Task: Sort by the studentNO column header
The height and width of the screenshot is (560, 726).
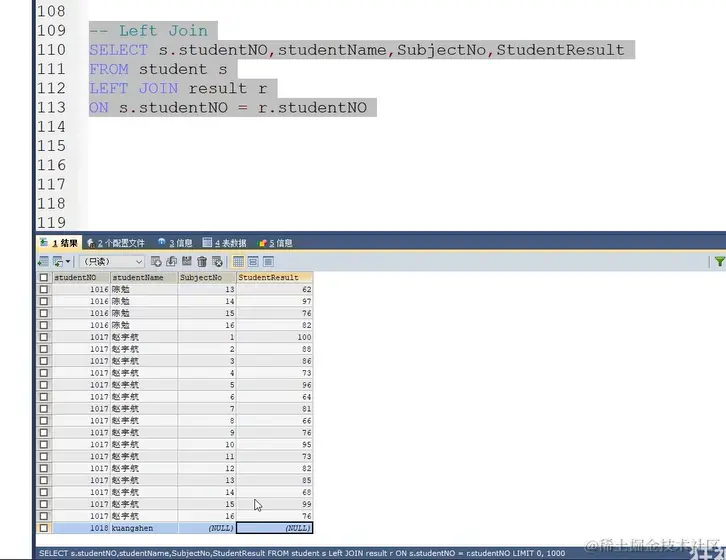Action: [x=81, y=277]
